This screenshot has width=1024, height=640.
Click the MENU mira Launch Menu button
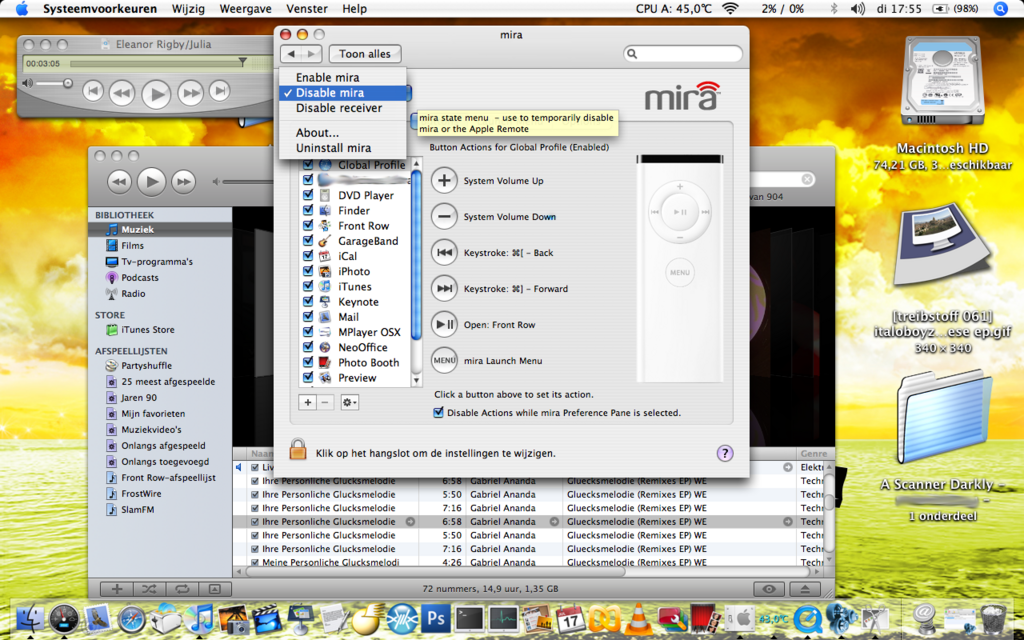[x=444, y=360]
